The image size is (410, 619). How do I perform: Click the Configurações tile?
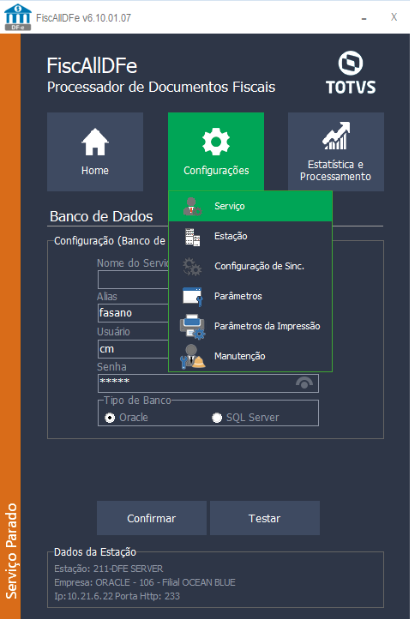(216, 152)
